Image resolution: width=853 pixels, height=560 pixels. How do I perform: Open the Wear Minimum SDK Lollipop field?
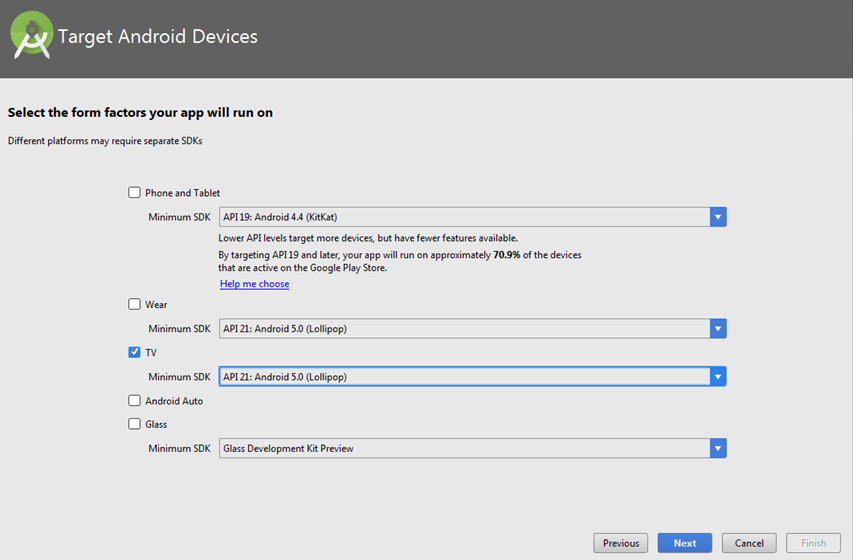[x=463, y=329]
